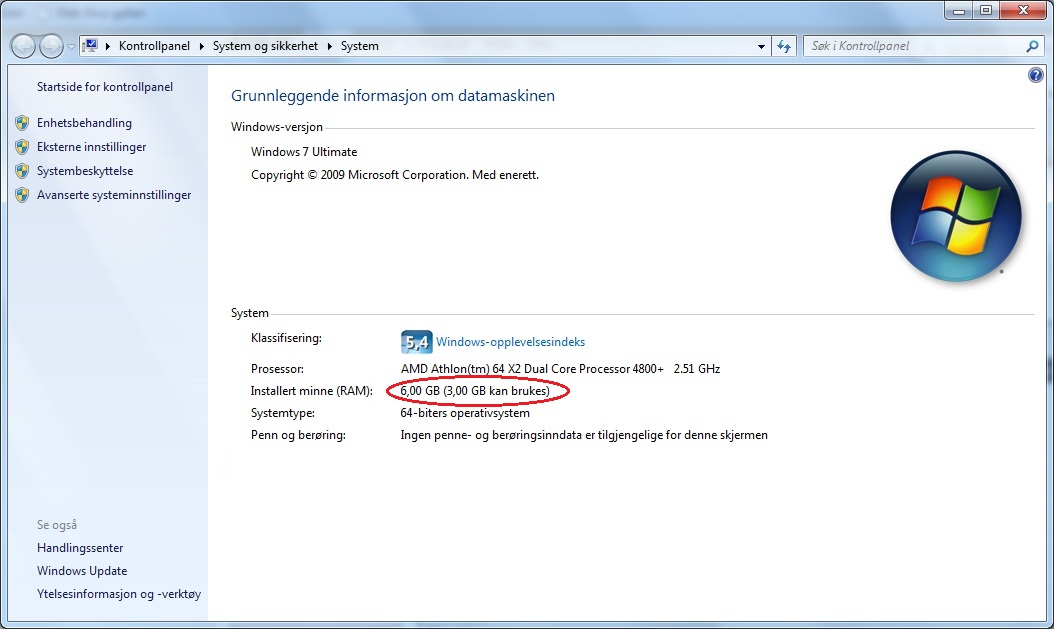Open Avanserte systeminnstillinger link
Screen dimensions: 1054x630
[114, 195]
